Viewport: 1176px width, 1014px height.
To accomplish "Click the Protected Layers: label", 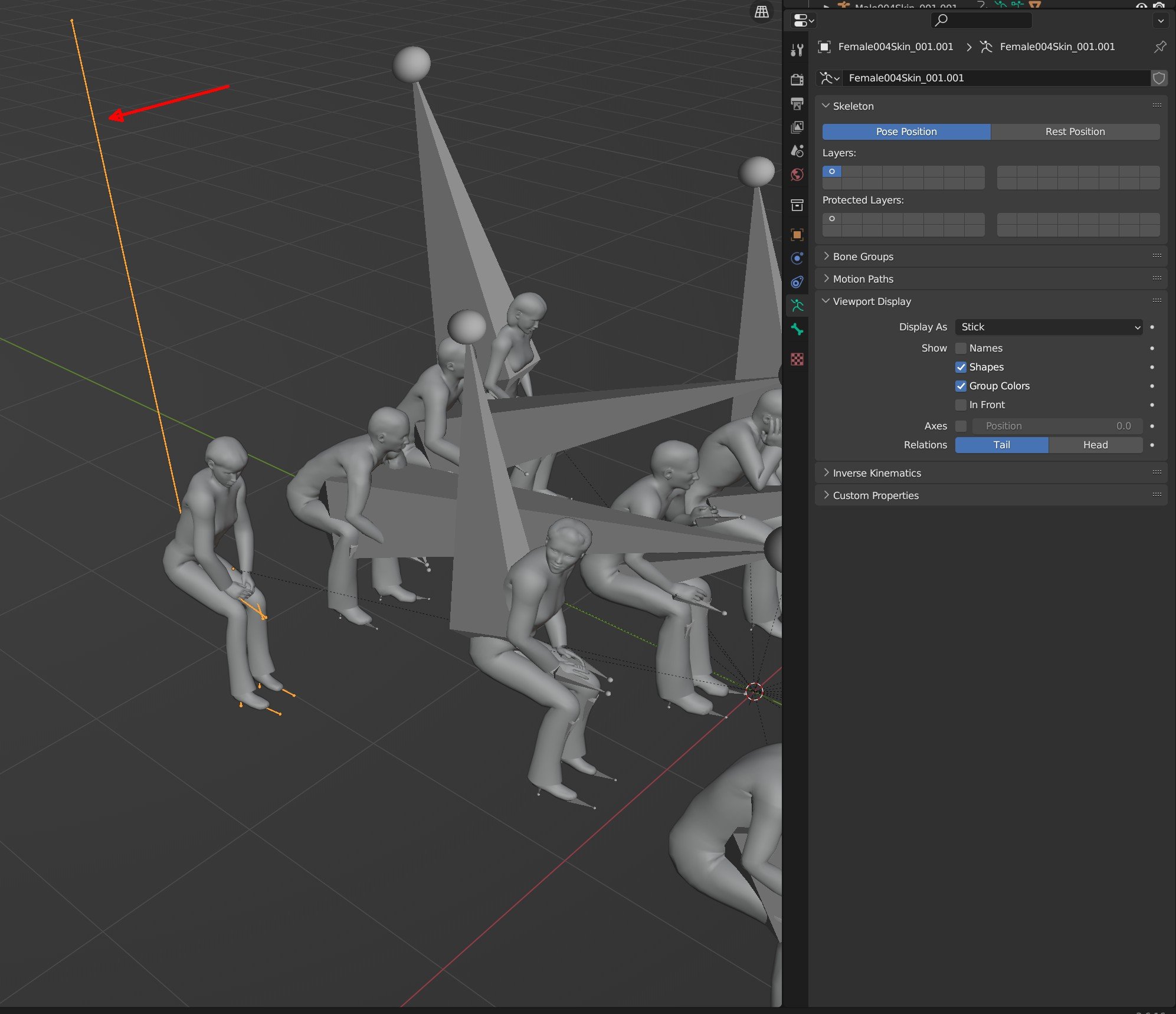I will click(863, 200).
